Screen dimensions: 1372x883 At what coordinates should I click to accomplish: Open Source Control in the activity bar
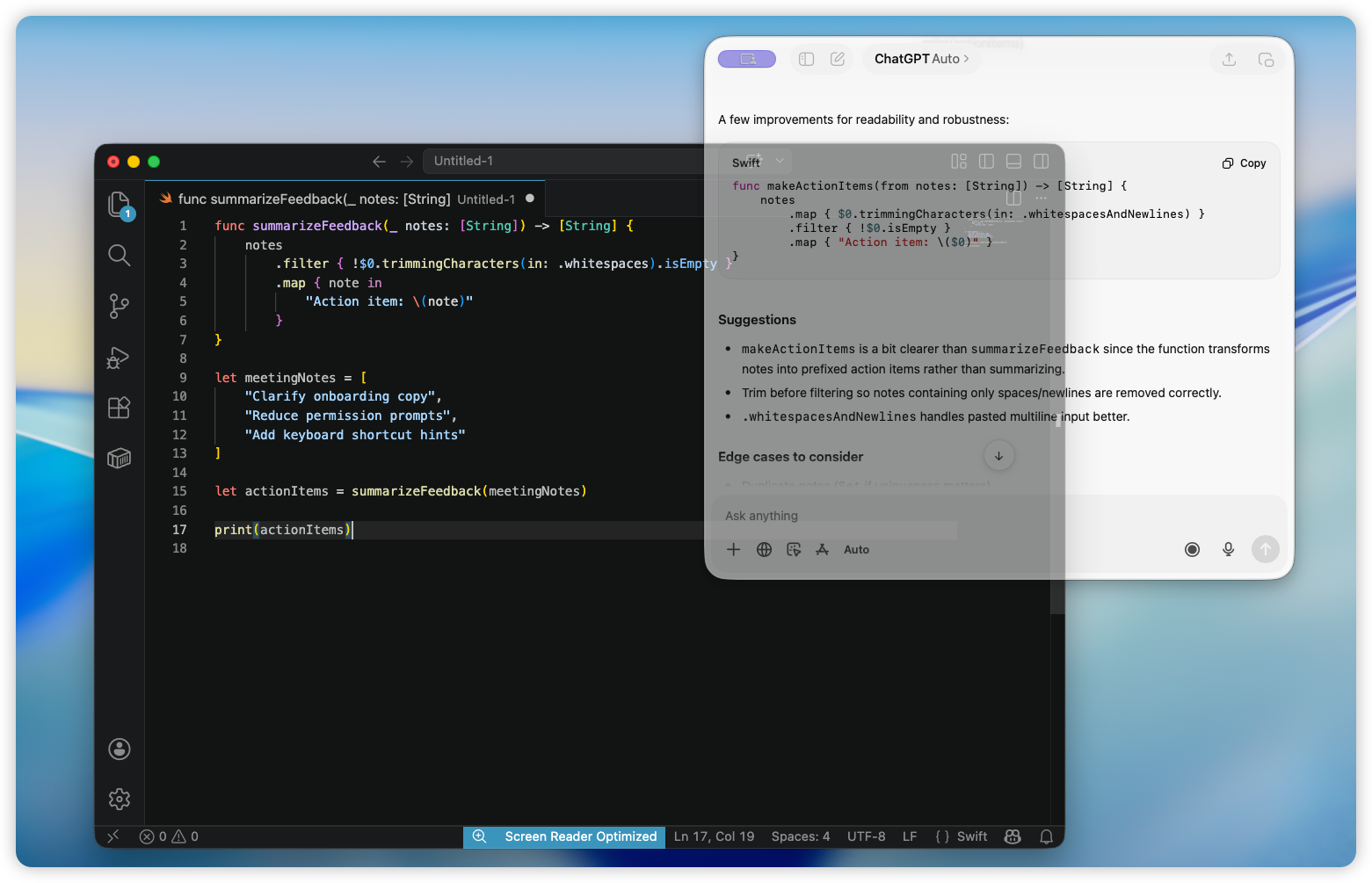[119, 306]
